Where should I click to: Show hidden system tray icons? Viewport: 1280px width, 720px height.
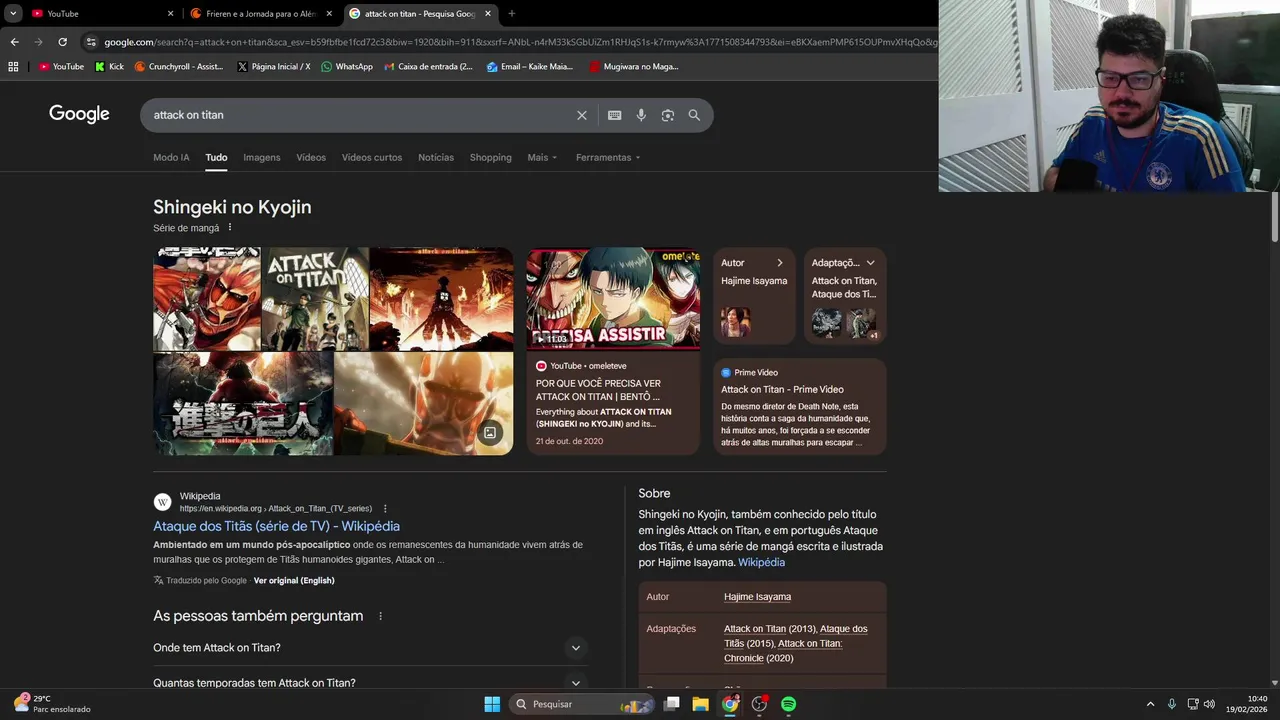(x=1150, y=704)
